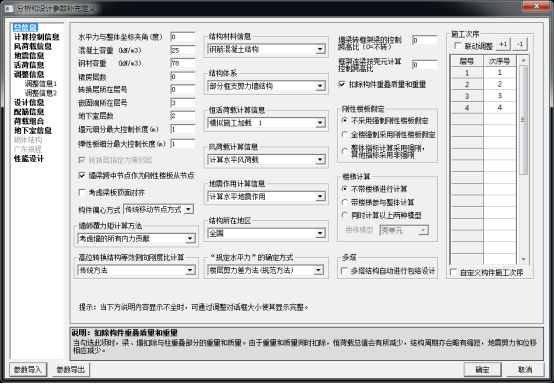Click the dialog title bar application icon
The width and height of the screenshot is (554, 384).
(8, 8)
